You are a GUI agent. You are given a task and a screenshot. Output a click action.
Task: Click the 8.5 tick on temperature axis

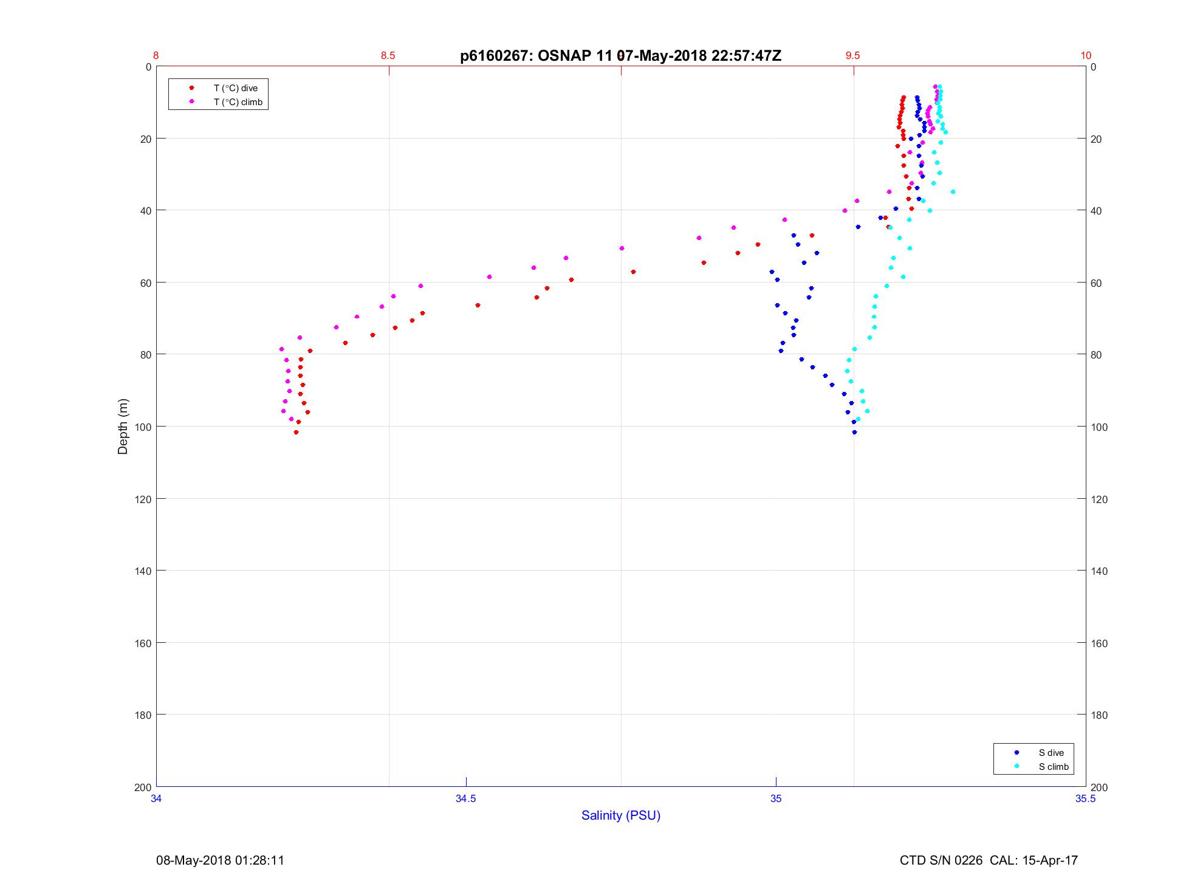[x=388, y=56]
